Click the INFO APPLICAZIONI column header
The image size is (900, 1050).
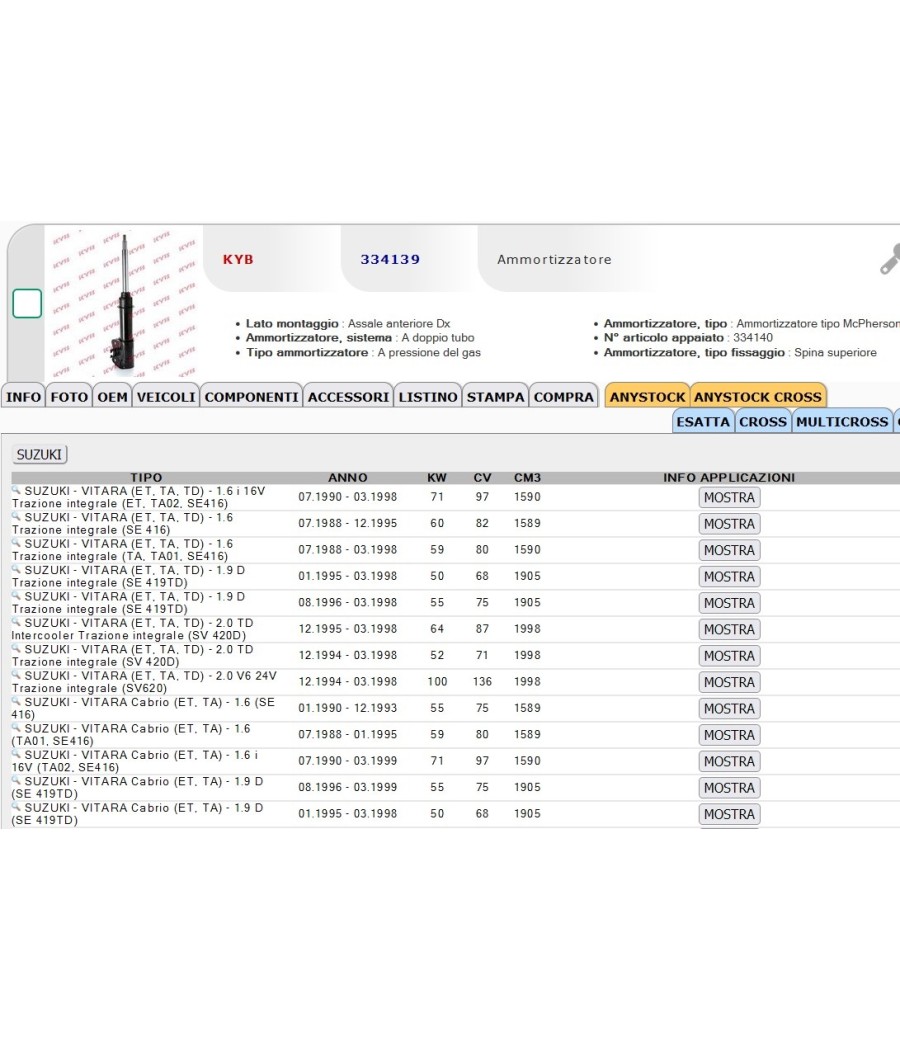click(x=729, y=477)
